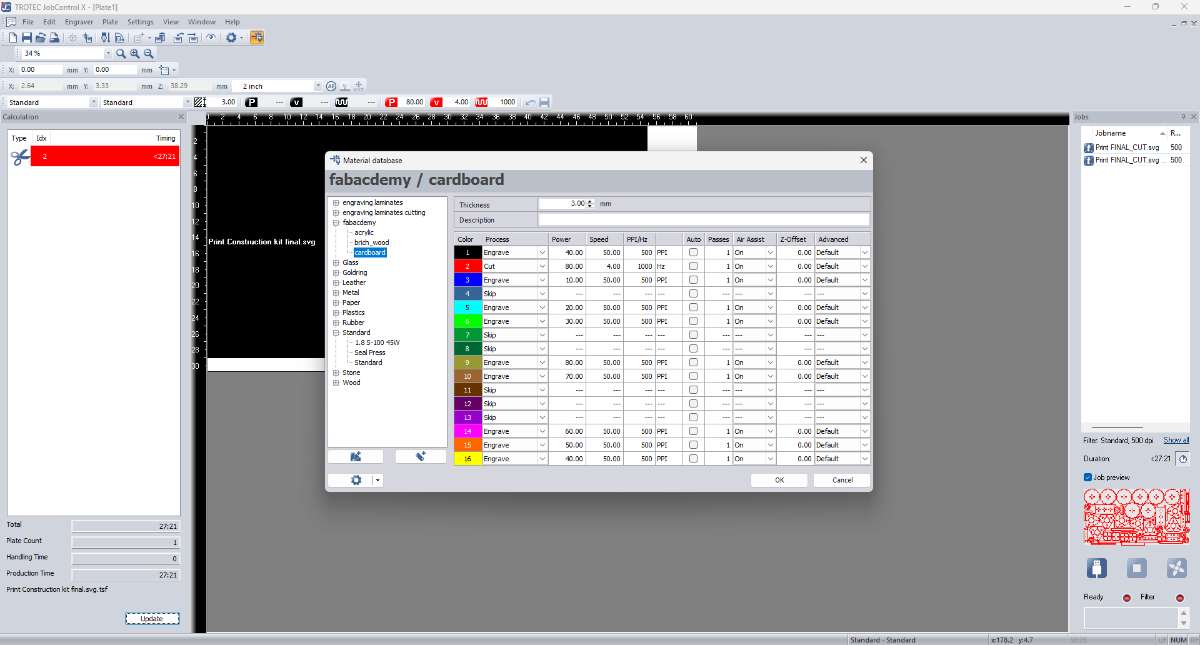Click Update button in Calculation panel

point(152,618)
